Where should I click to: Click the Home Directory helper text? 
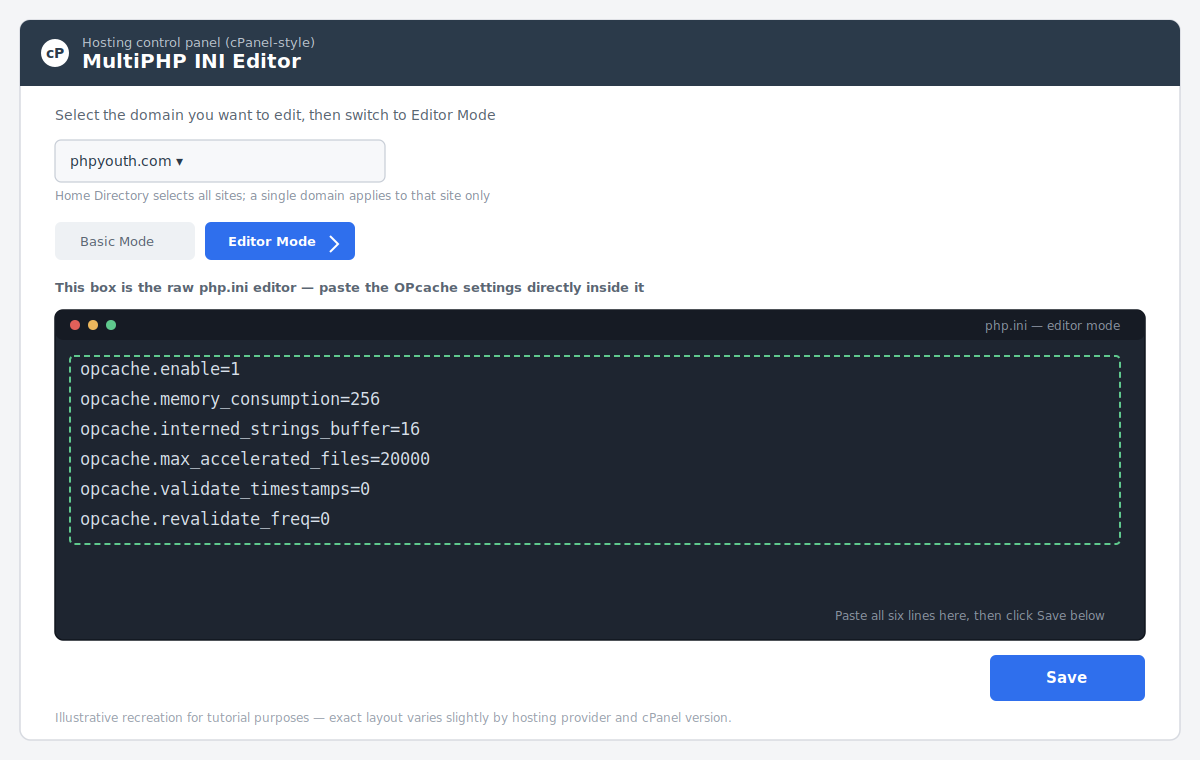272,196
